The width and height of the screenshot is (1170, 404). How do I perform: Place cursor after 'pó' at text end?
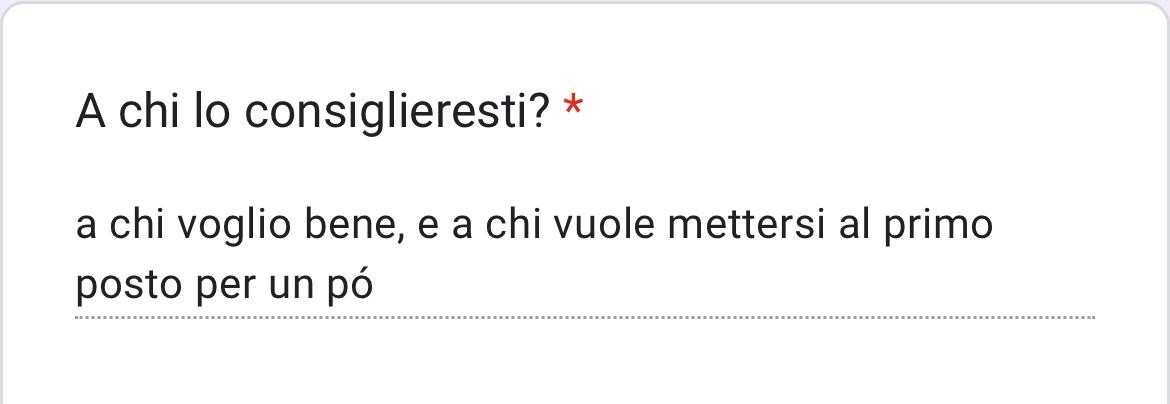[374, 287]
